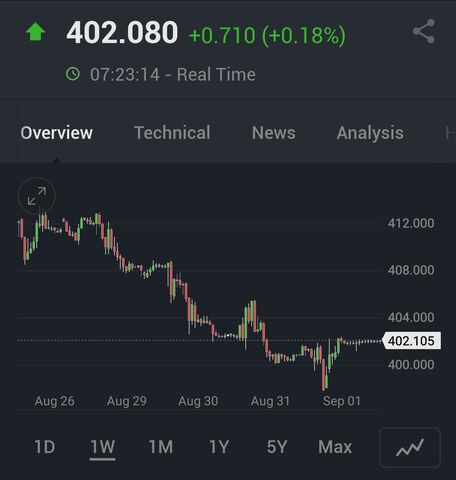Go to the Analysis tab

pos(370,133)
